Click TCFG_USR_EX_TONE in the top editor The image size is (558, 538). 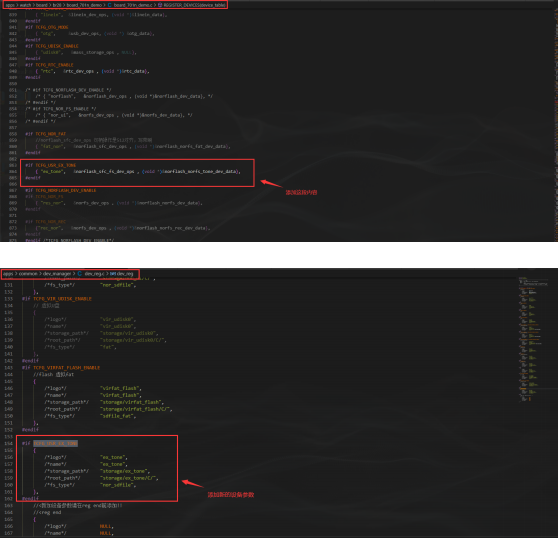coord(56,165)
